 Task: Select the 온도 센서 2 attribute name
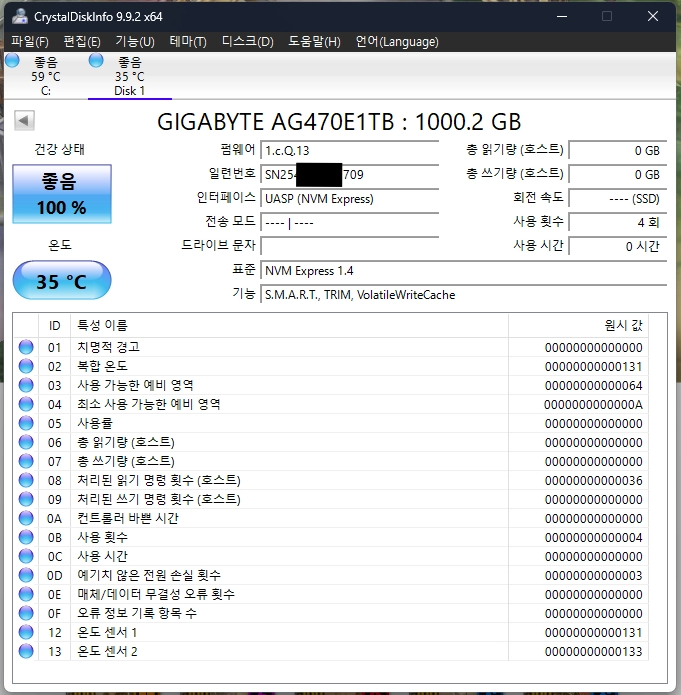pyautogui.click(x=107, y=651)
